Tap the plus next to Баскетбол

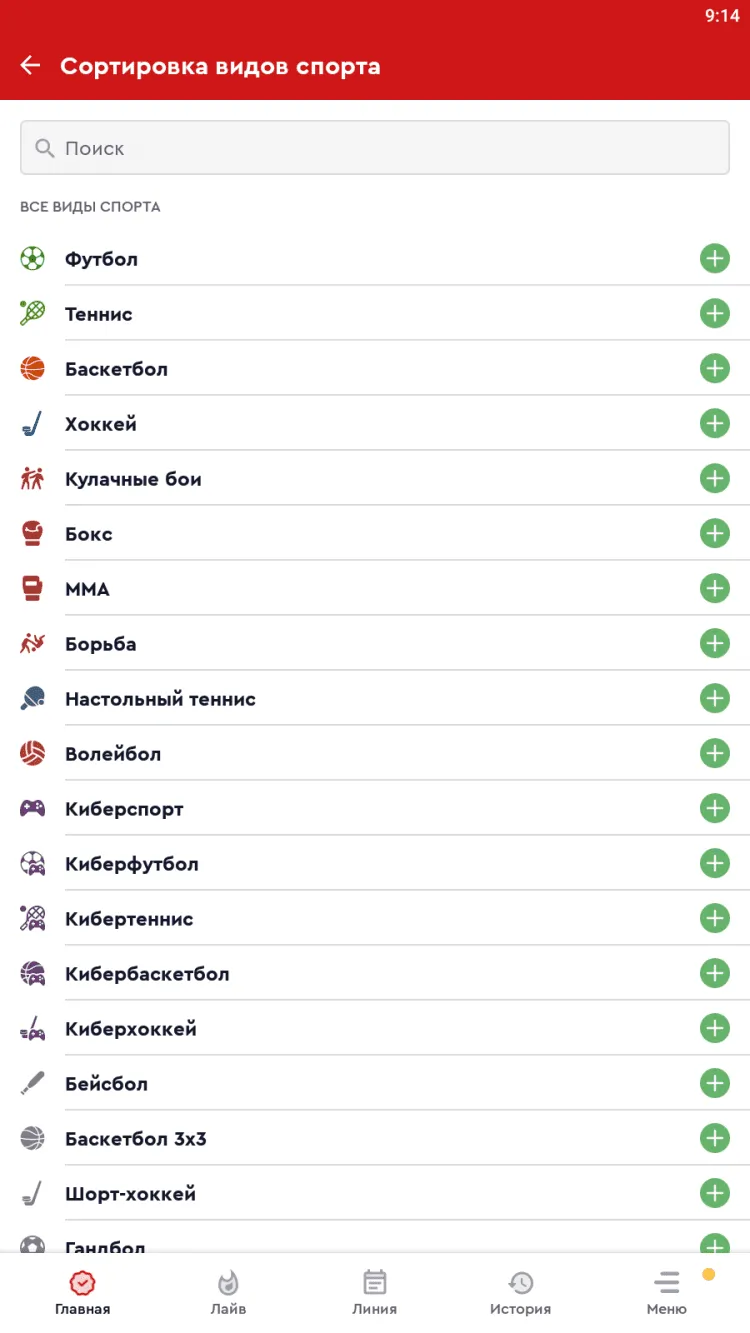pyautogui.click(x=714, y=369)
